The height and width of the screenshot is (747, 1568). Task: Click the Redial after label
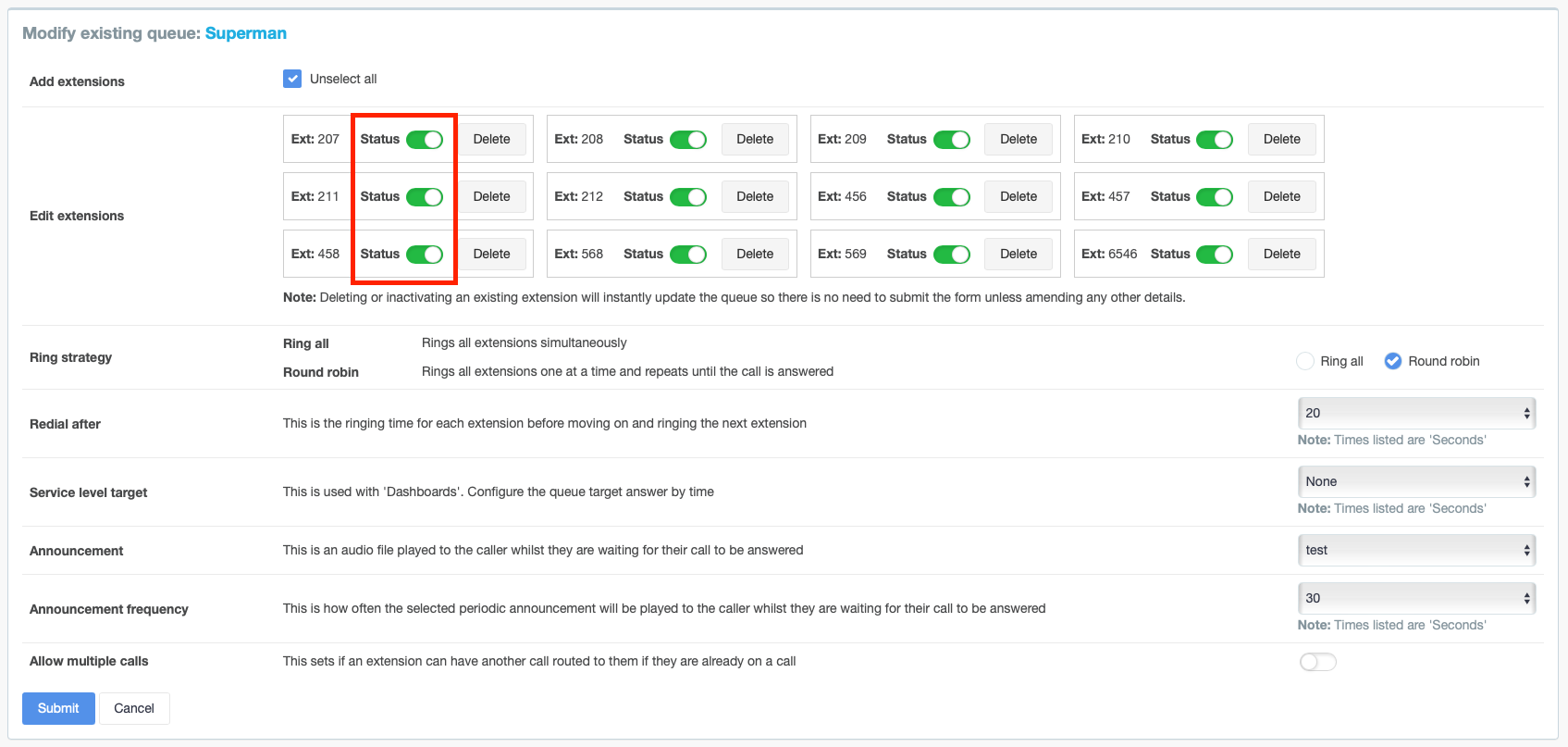[x=65, y=424]
